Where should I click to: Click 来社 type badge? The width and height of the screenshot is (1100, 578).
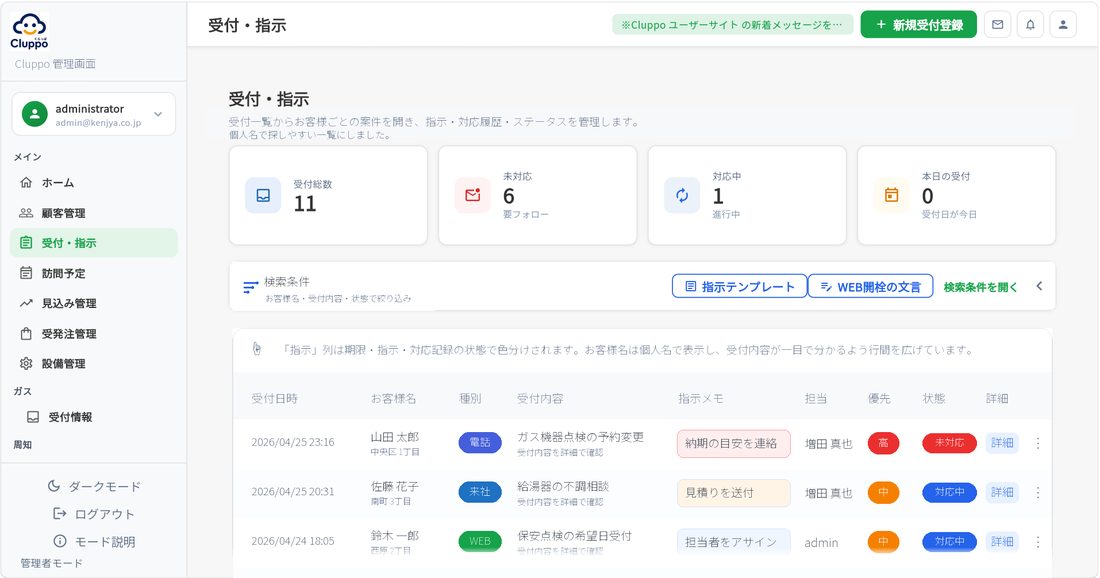click(480, 492)
